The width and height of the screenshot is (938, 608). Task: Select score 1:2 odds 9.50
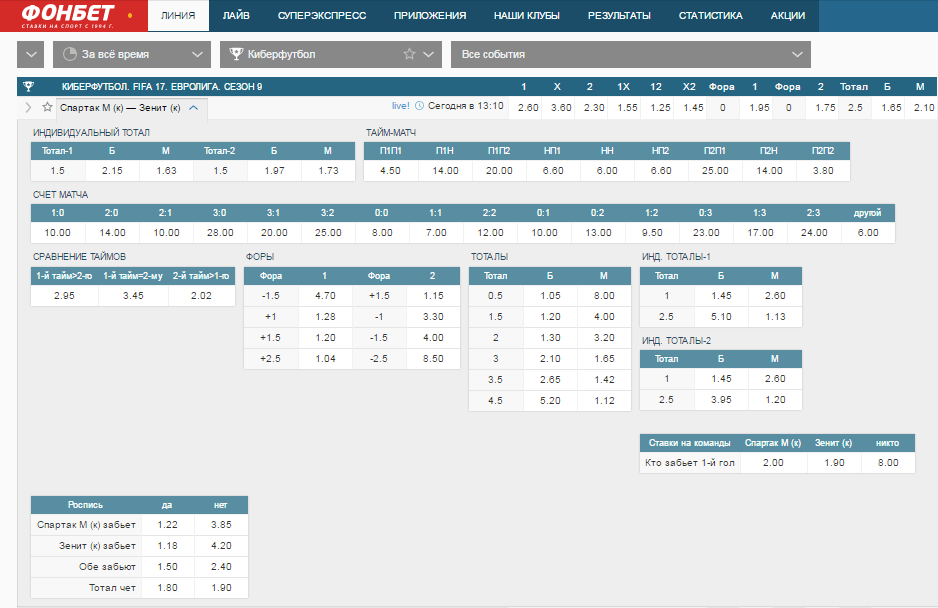(x=651, y=233)
